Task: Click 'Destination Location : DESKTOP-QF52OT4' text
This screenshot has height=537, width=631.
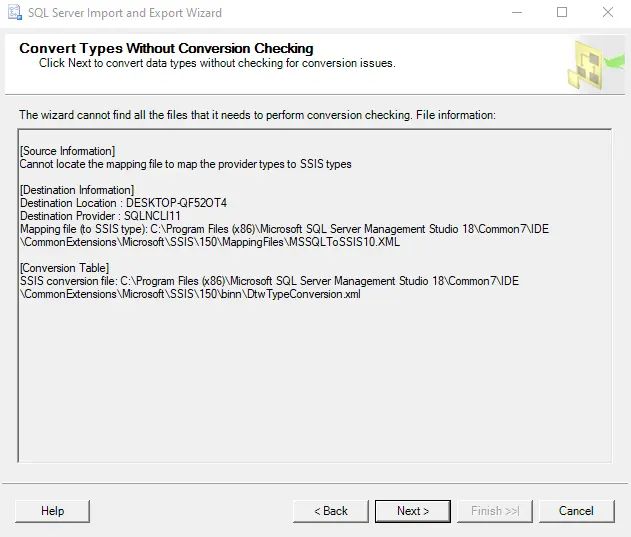Action: pos(124,203)
